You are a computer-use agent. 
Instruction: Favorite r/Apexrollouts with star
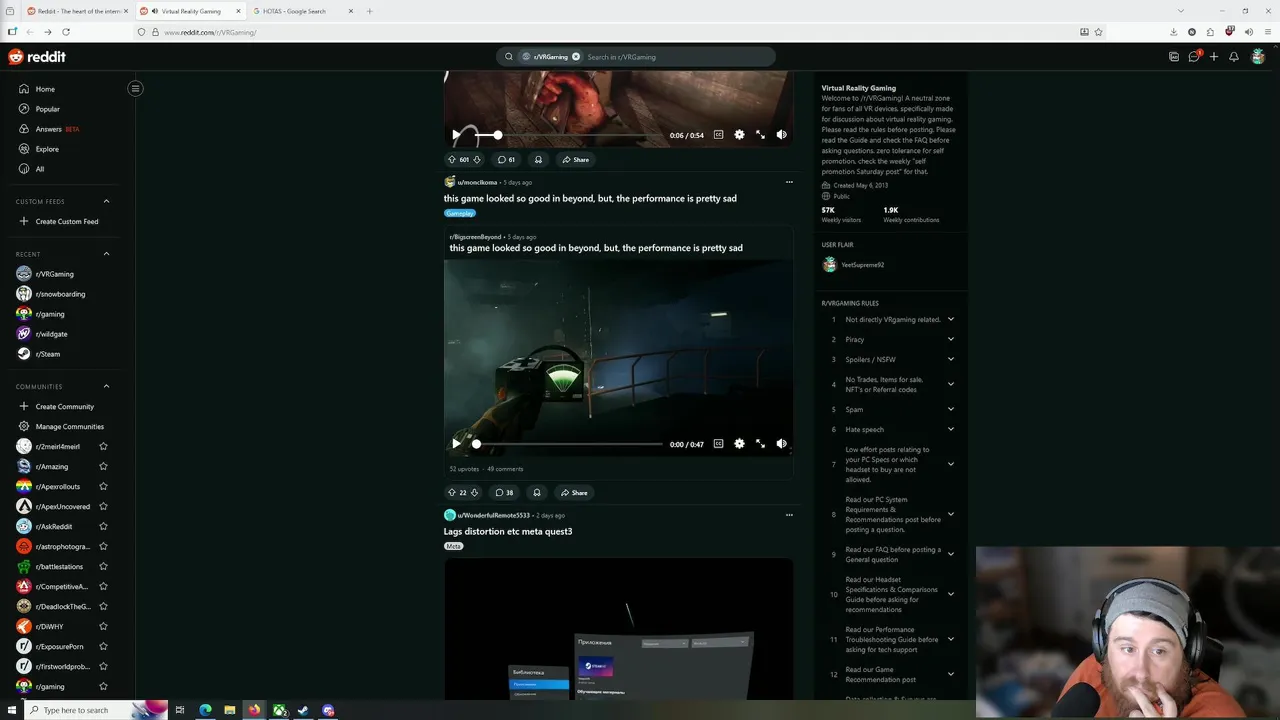[x=103, y=486]
